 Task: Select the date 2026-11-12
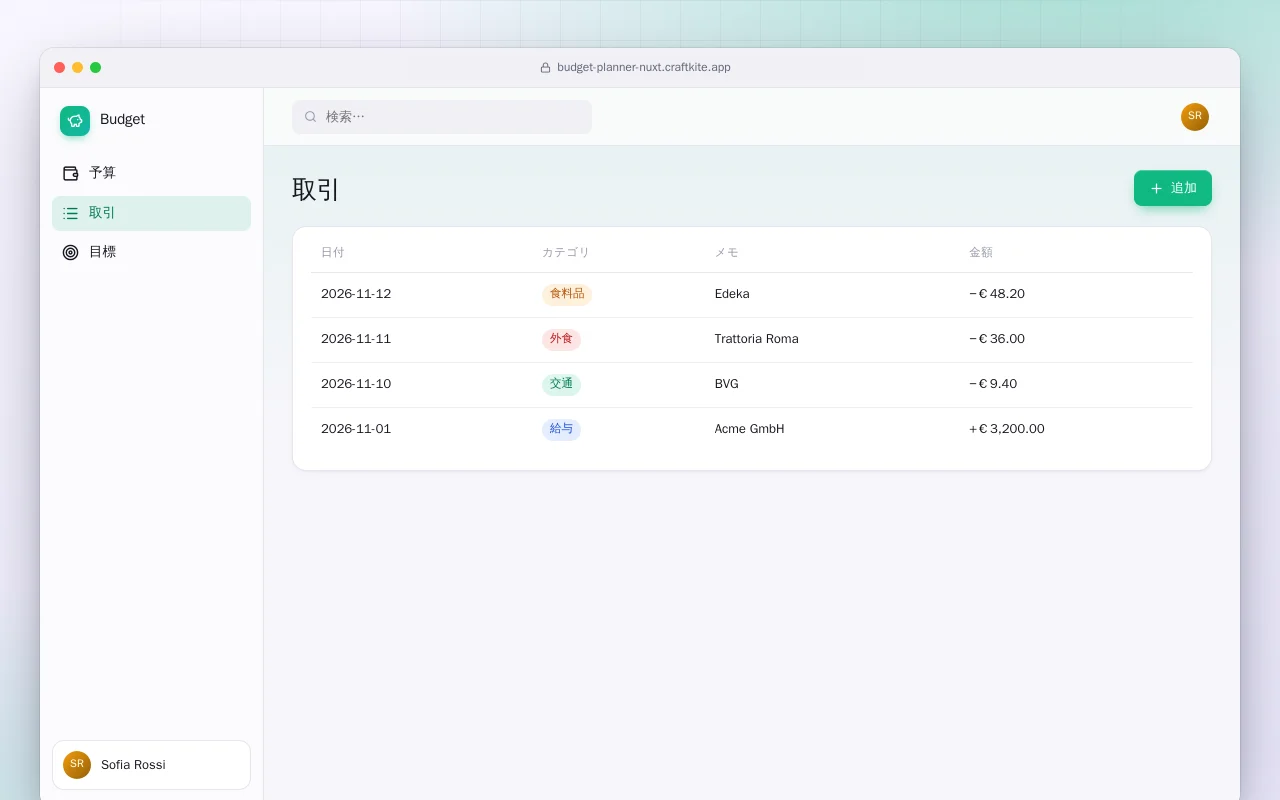tap(356, 294)
